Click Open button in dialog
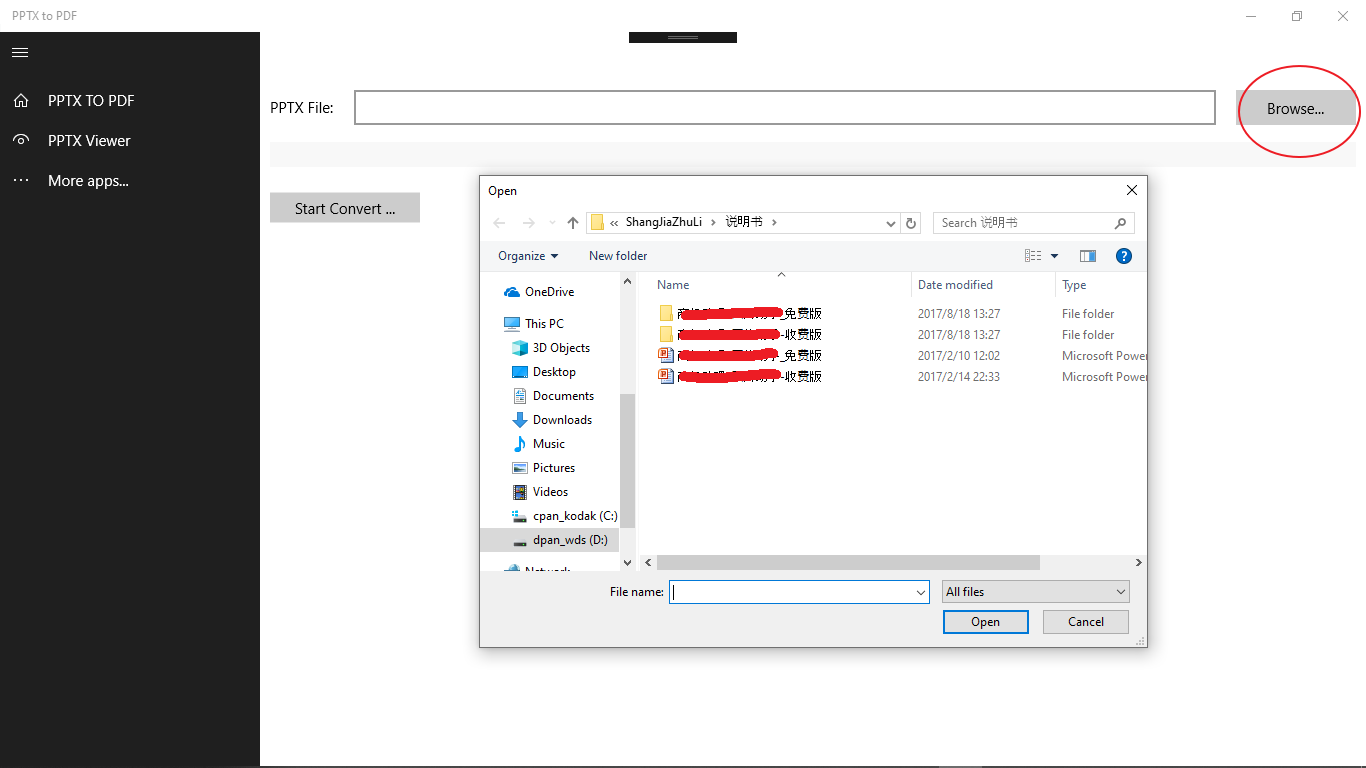 (x=985, y=622)
